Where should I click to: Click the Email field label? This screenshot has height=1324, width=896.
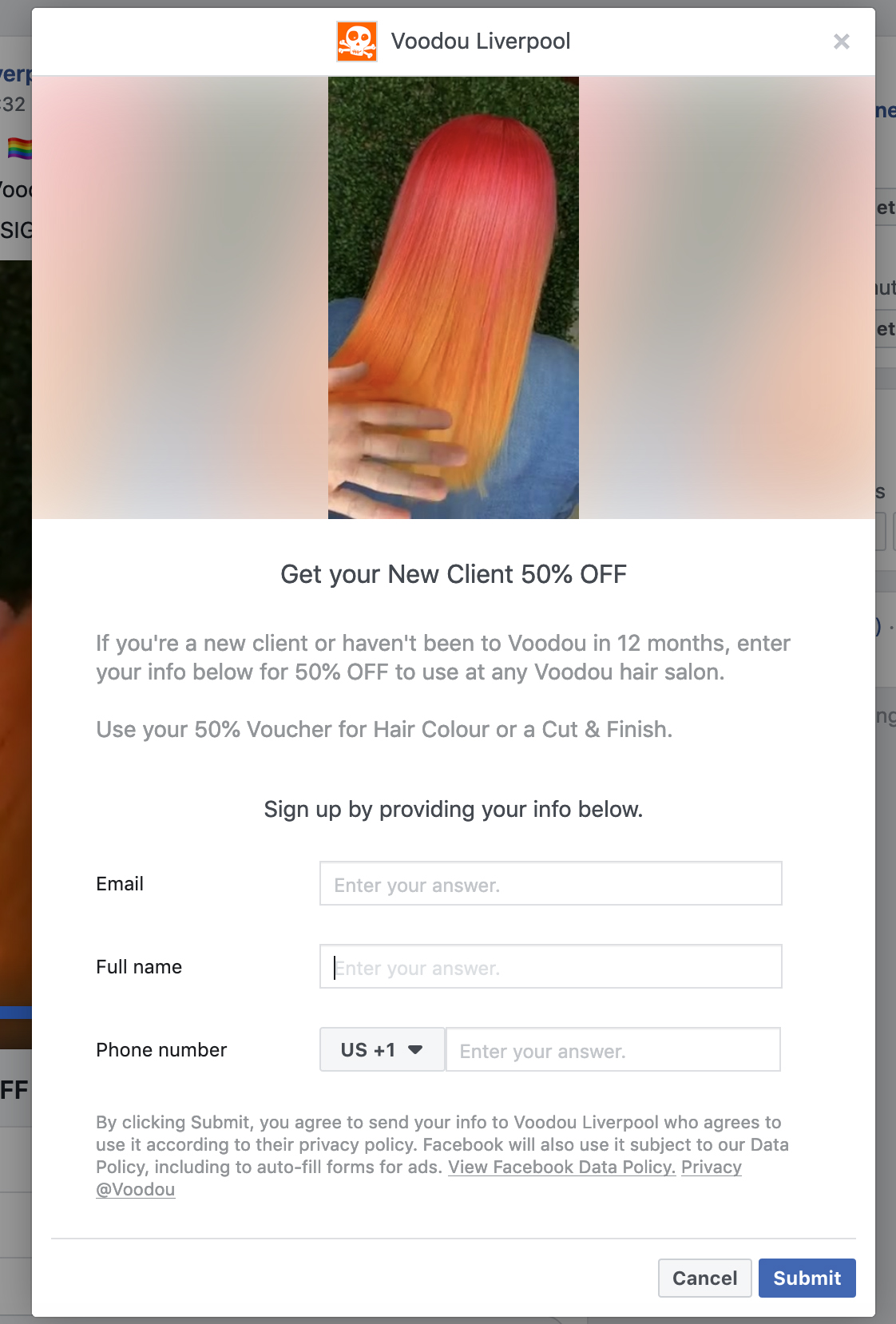(120, 884)
